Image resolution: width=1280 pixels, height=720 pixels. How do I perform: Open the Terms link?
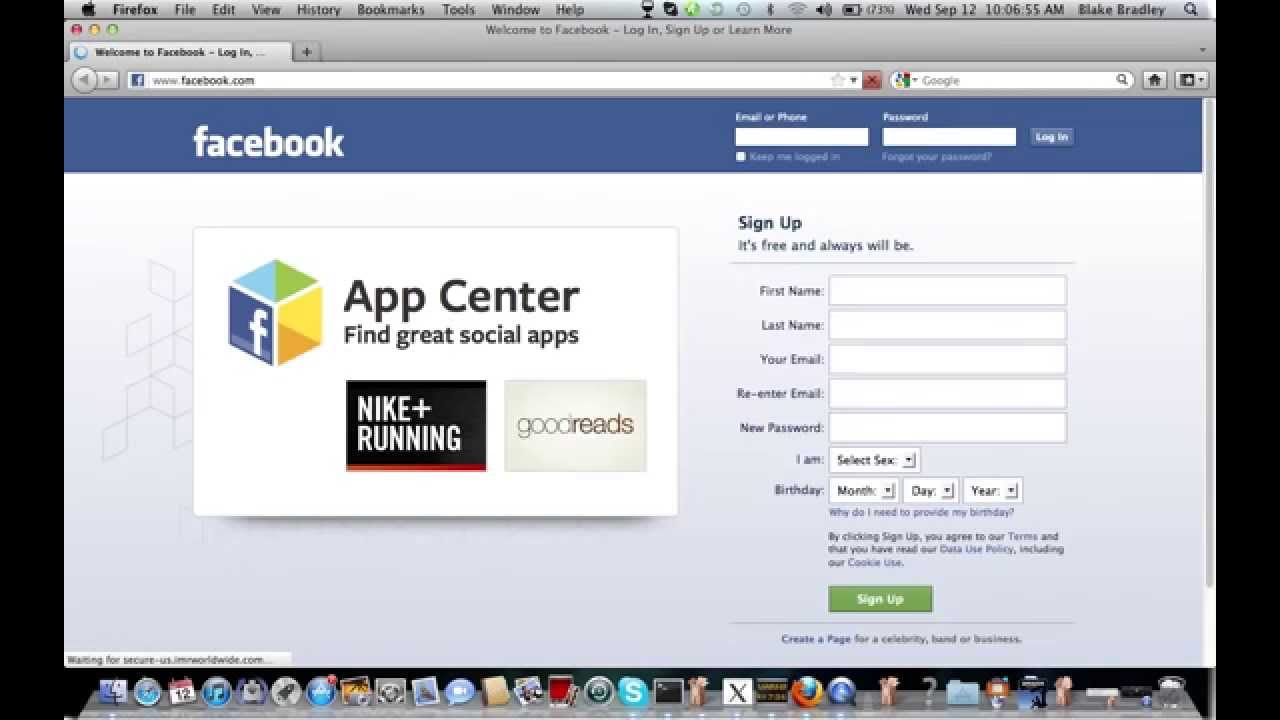[x=1022, y=536]
